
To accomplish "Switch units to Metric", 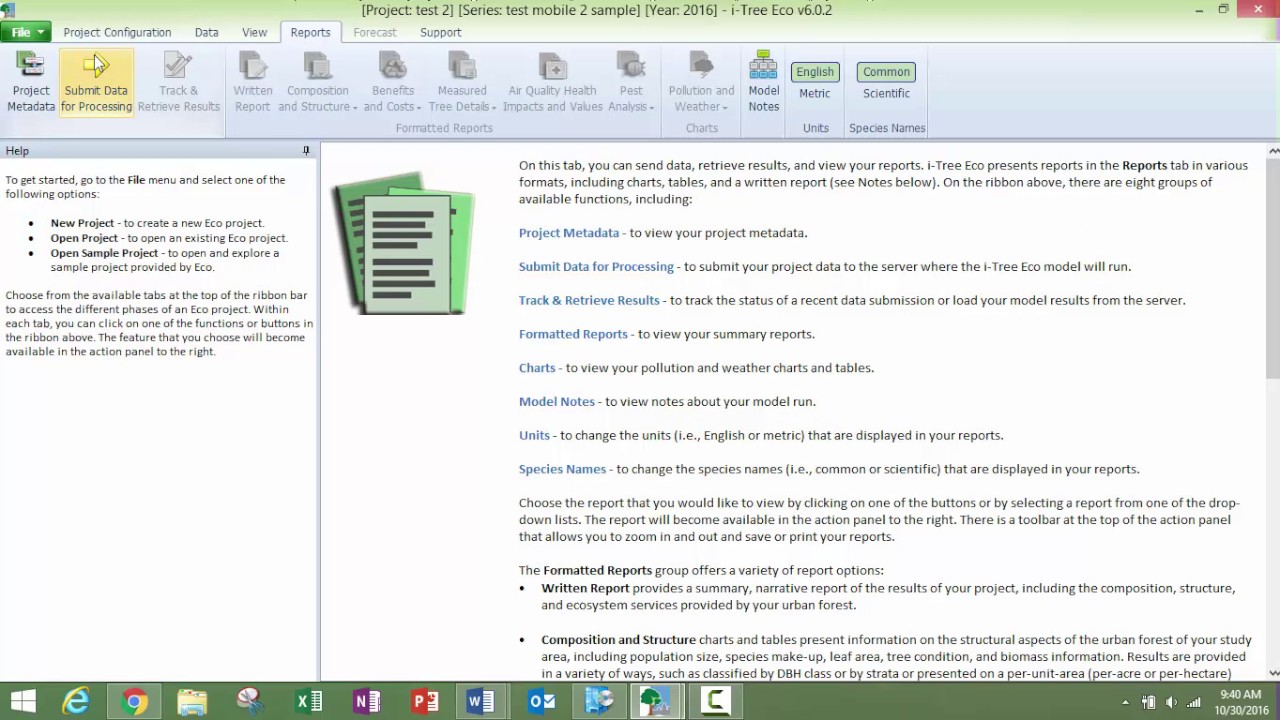I will pyautogui.click(x=814, y=93).
